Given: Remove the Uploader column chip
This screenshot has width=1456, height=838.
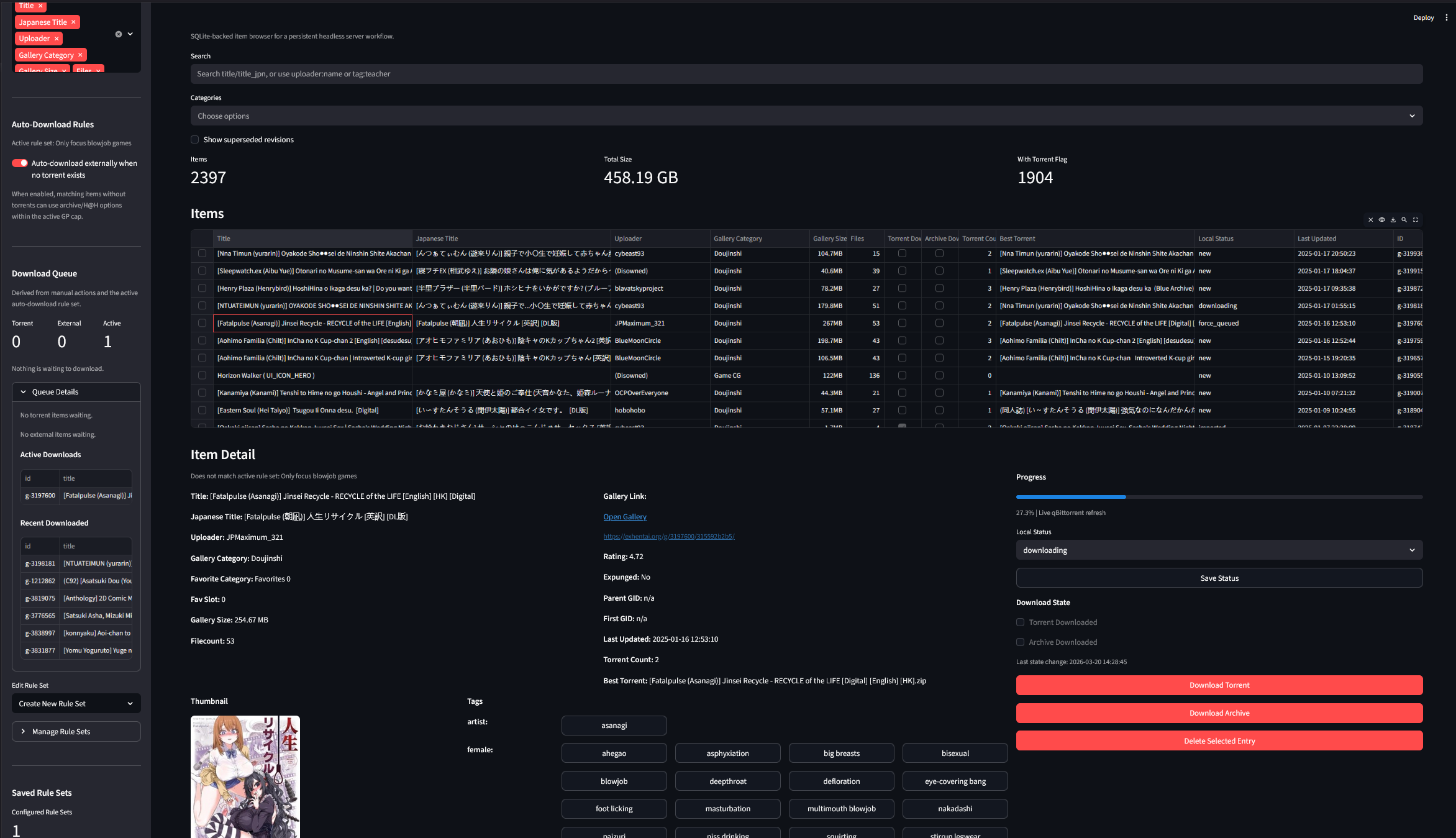Looking at the screenshot, I should point(57,39).
